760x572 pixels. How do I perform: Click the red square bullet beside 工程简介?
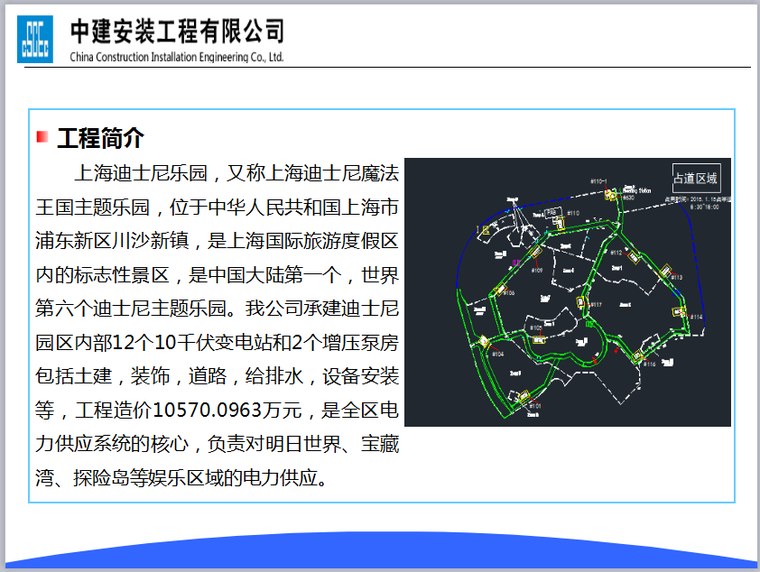43,137
